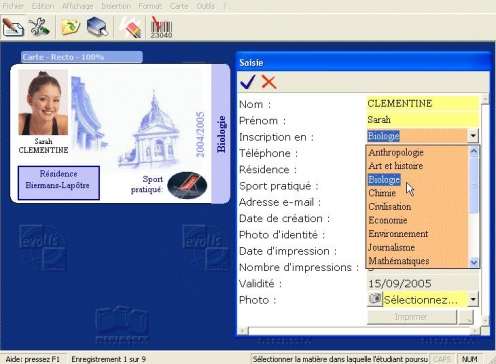Choose Civilisation from the list
Screen dimensions: 496x364
[x=390, y=207]
